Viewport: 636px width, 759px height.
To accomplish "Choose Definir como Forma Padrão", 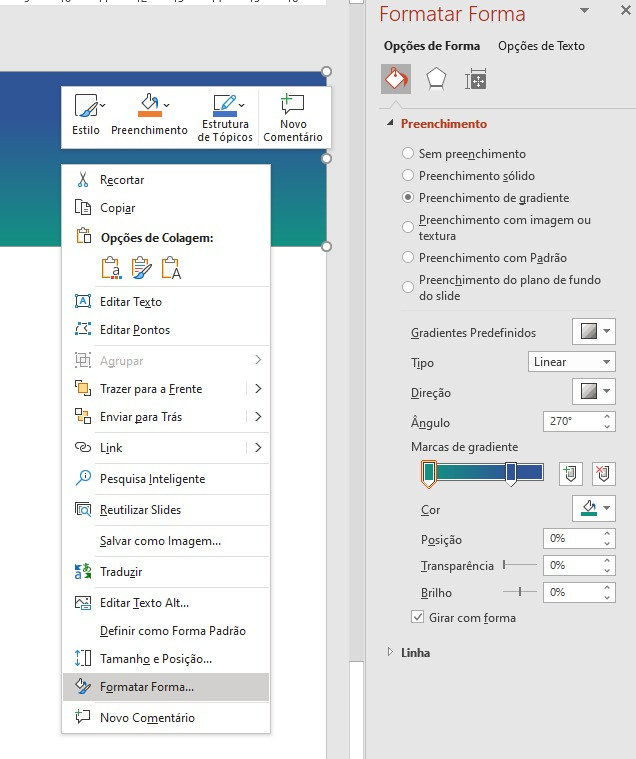I will (x=166, y=631).
